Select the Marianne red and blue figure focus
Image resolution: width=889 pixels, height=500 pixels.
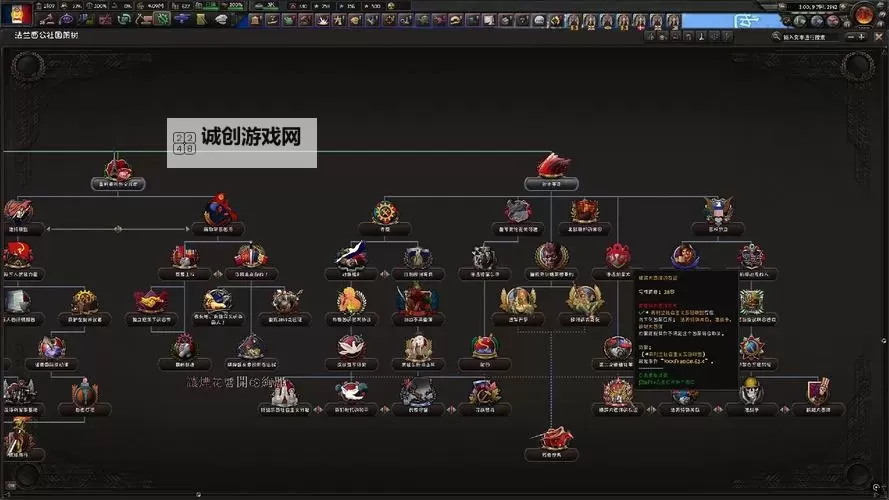(218, 214)
